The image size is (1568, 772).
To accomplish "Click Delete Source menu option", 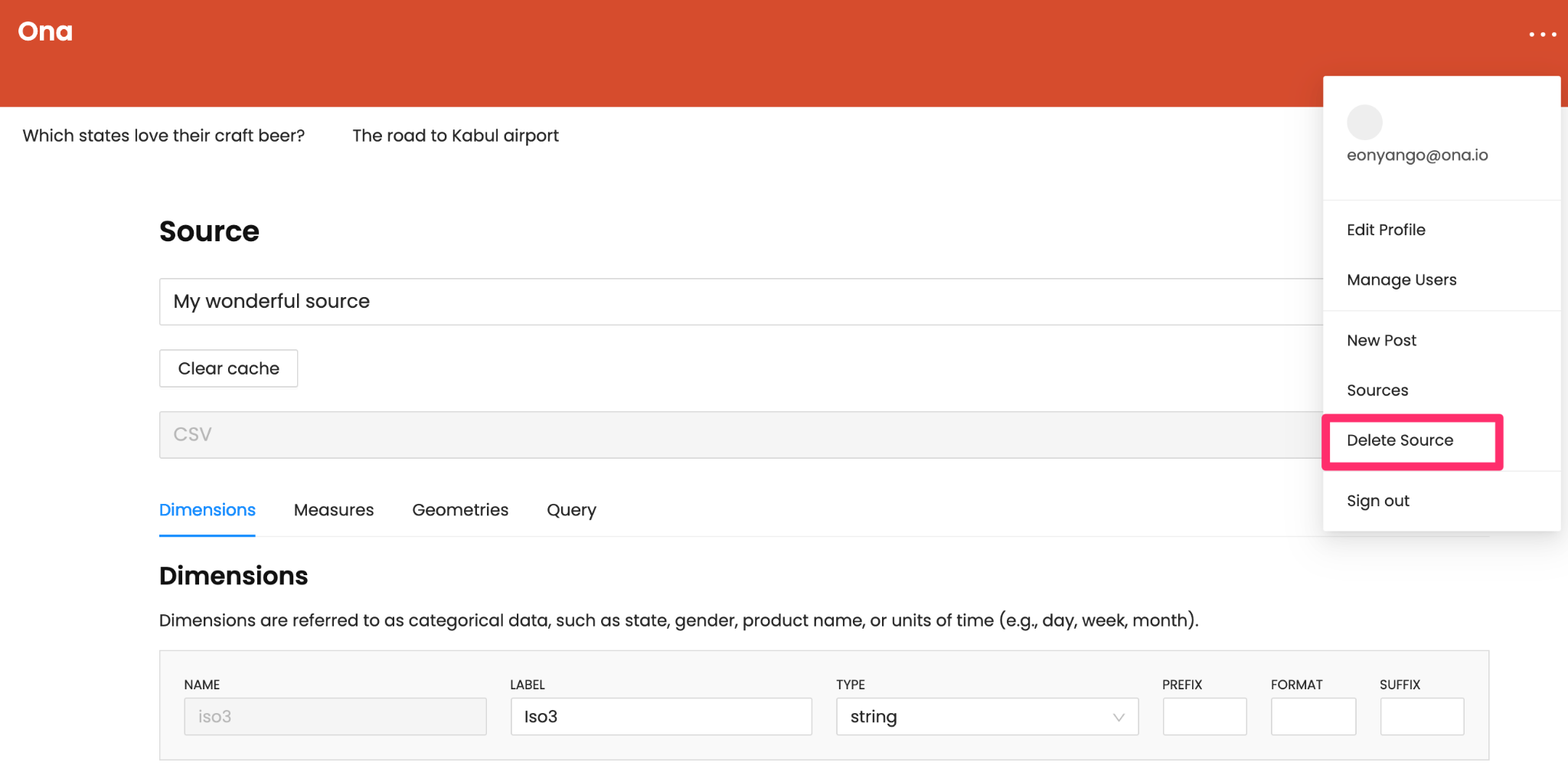I will click(1400, 440).
